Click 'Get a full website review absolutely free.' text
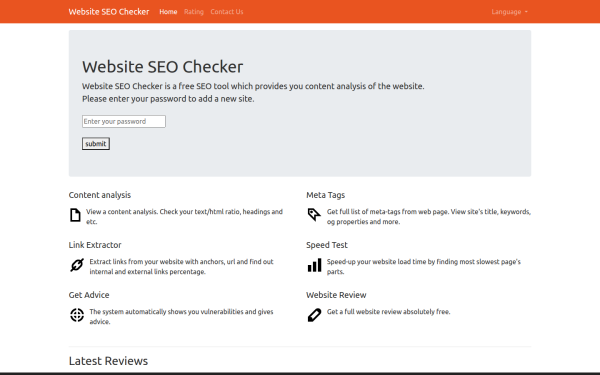The image size is (600, 375). point(388,312)
